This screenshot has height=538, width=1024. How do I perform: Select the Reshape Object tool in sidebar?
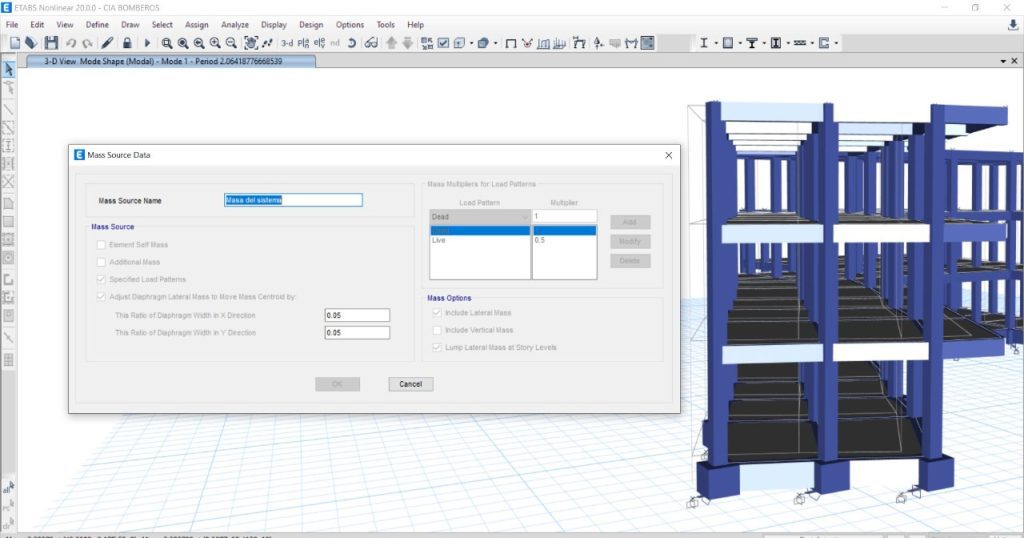point(8,87)
